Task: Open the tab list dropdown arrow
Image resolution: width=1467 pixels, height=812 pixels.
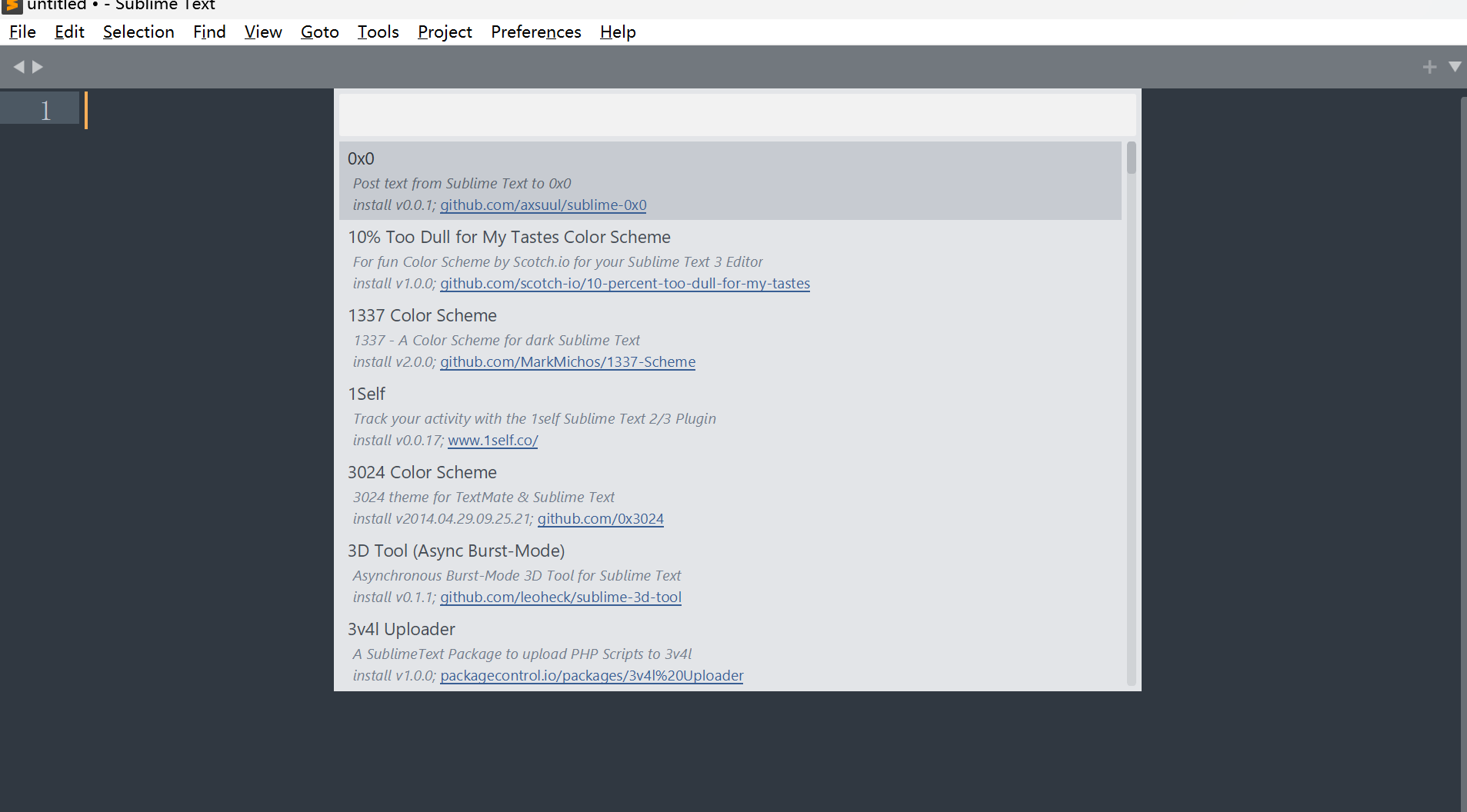Action: [x=1455, y=67]
